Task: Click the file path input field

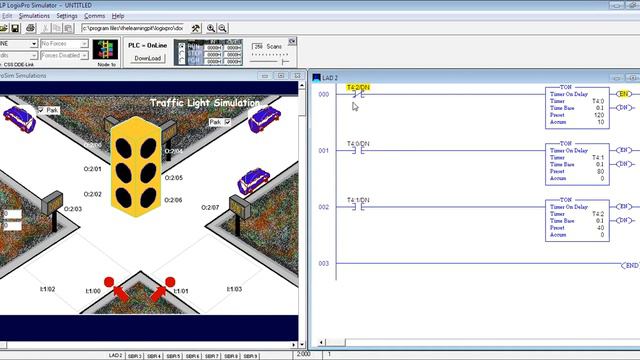Action: click(x=133, y=28)
